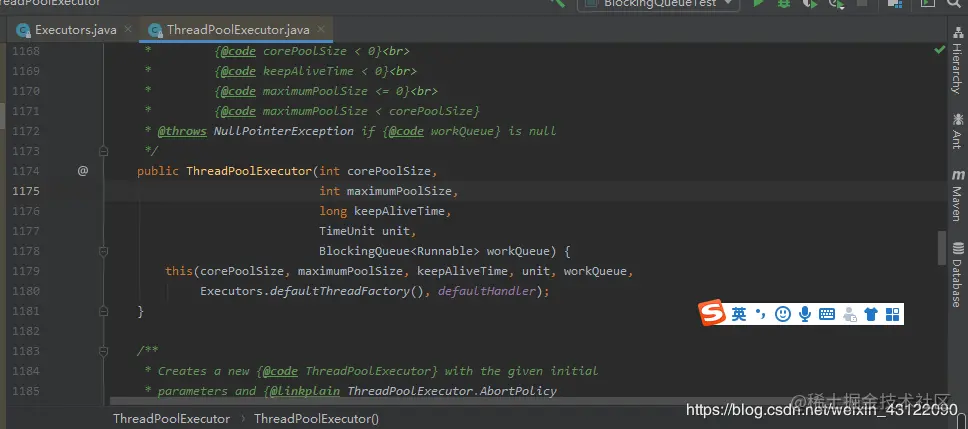The image size is (968, 429).
Task: Run with coverage icon in the toolbar
Action: coord(809,3)
